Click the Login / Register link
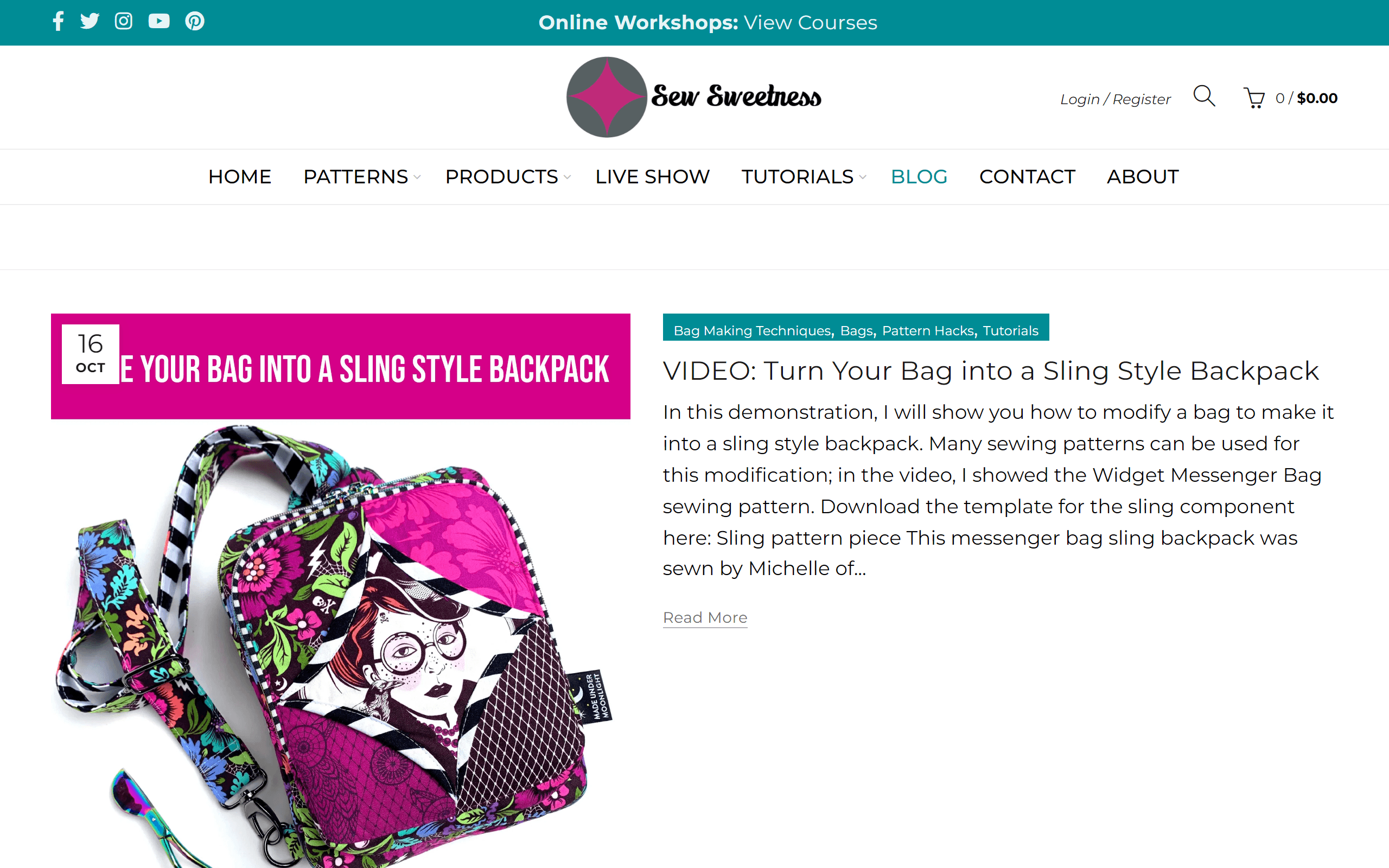Image resolution: width=1389 pixels, height=868 pixels. click(1115, 99)
